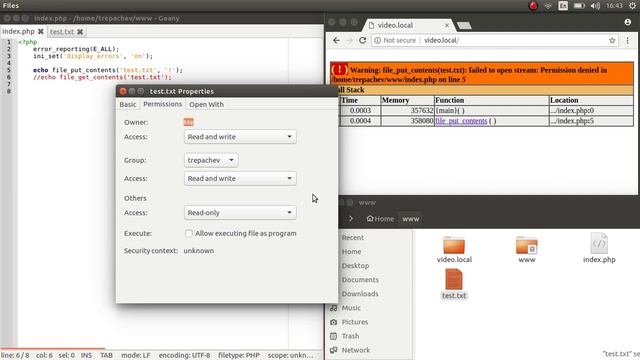640x360 pixels.
Task: Close the test.txt tab in Geany
Action: 80,31
